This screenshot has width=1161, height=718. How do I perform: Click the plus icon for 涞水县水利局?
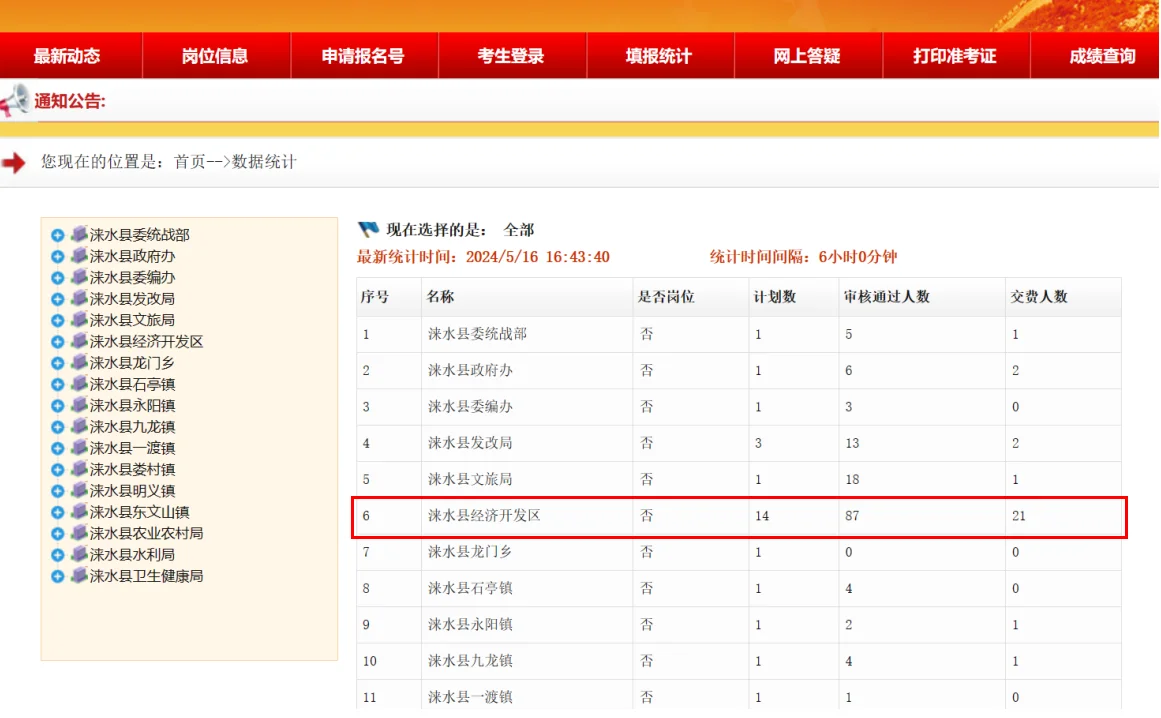[58, 556]
